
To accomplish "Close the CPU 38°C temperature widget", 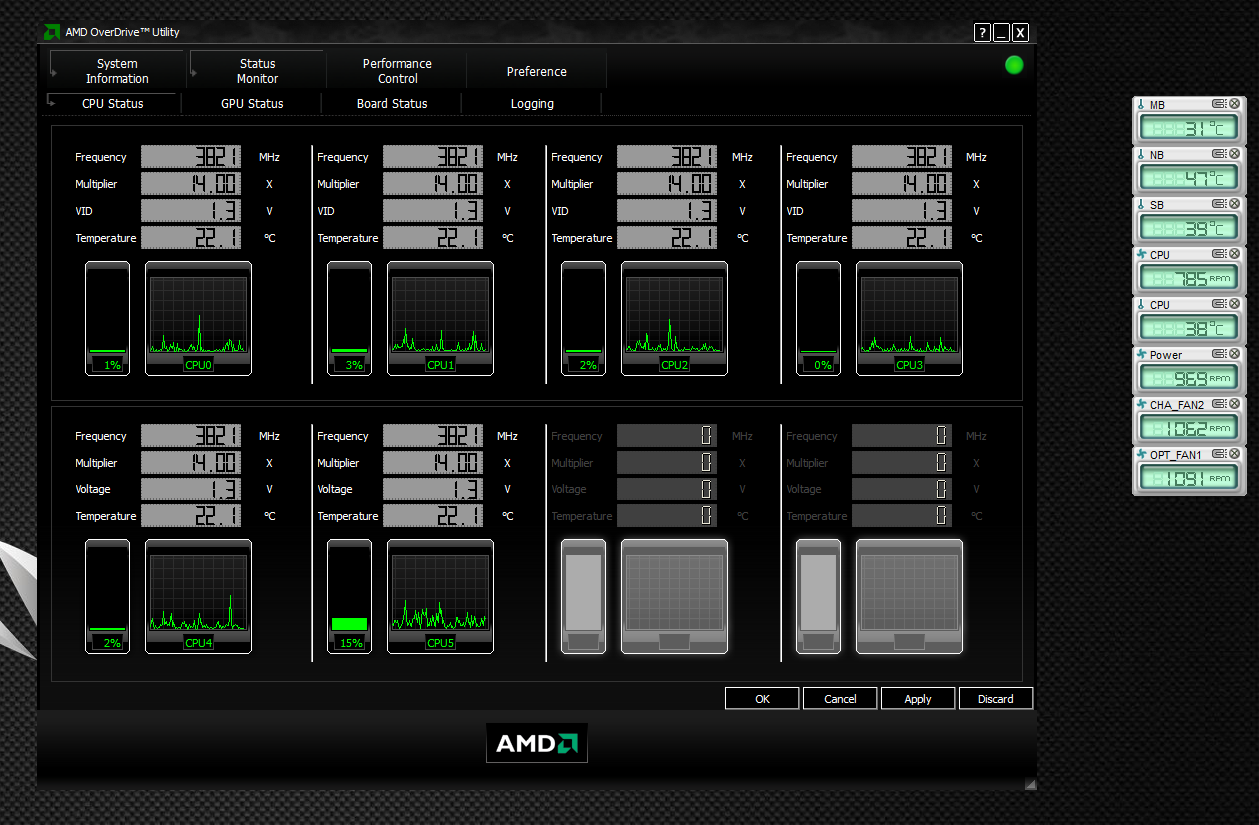I will [1234, 304].
